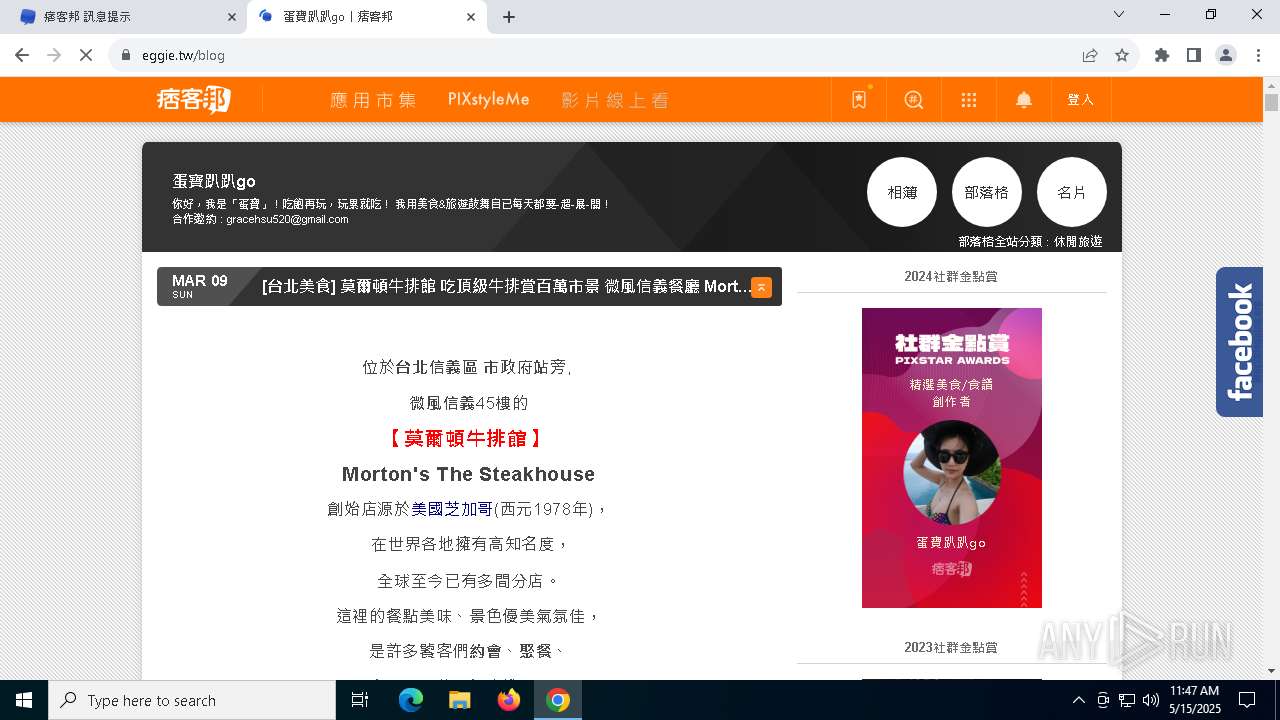The width and height of the screenshot is (1280, 720).
Task: Click the address bar URL eggie.tw/blog
Action: 182,55
